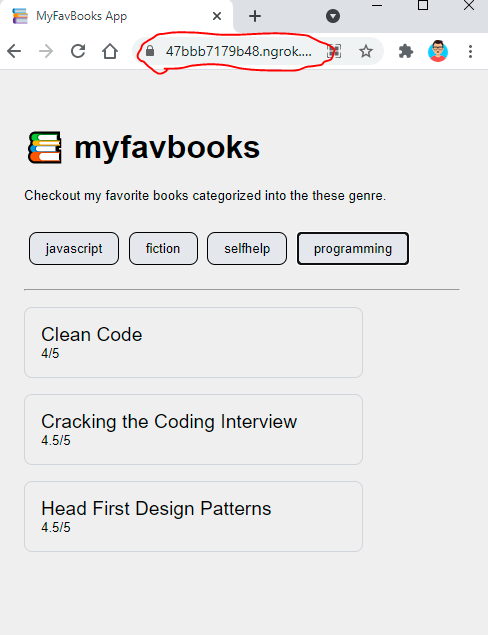Bookmark this page with the star icon

[366, 51]
